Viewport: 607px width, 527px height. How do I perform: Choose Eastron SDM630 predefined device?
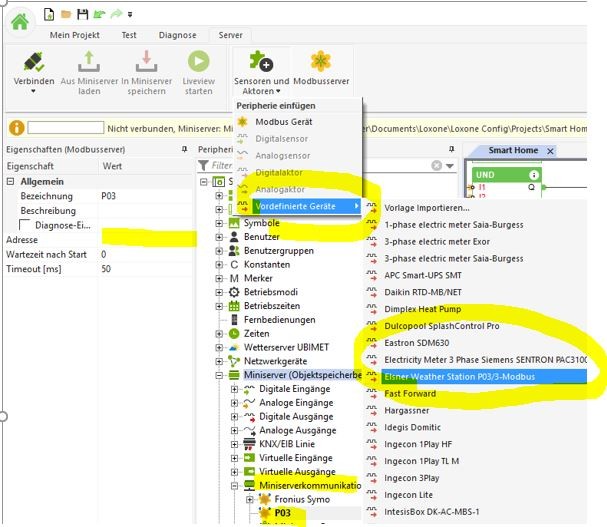point(417,343)
